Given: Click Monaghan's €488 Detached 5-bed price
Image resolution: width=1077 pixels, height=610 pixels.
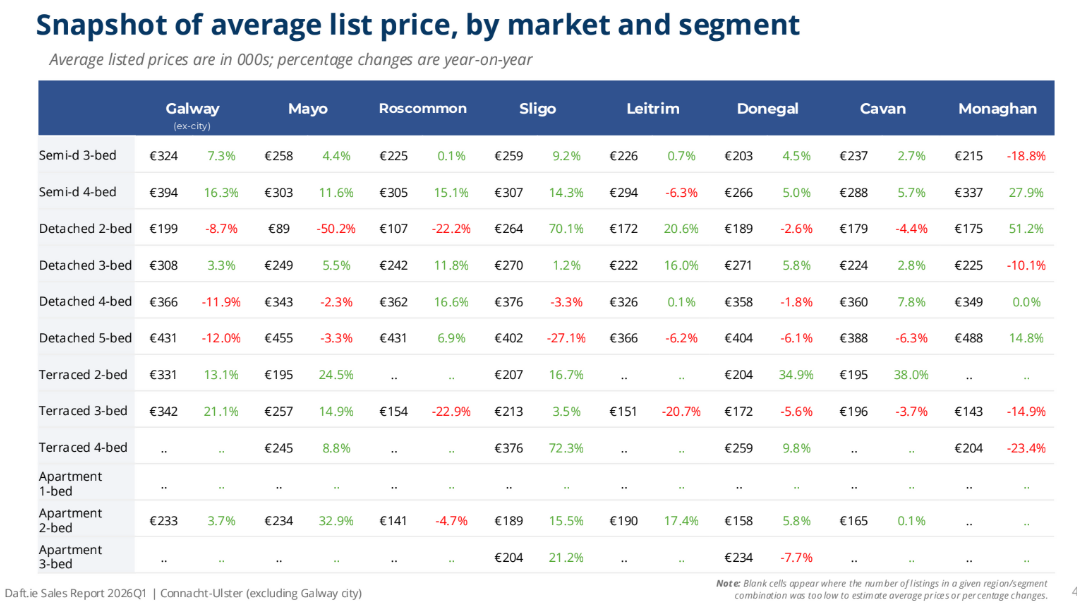Looking at the screenshot, I should click(x=968, y=338).
